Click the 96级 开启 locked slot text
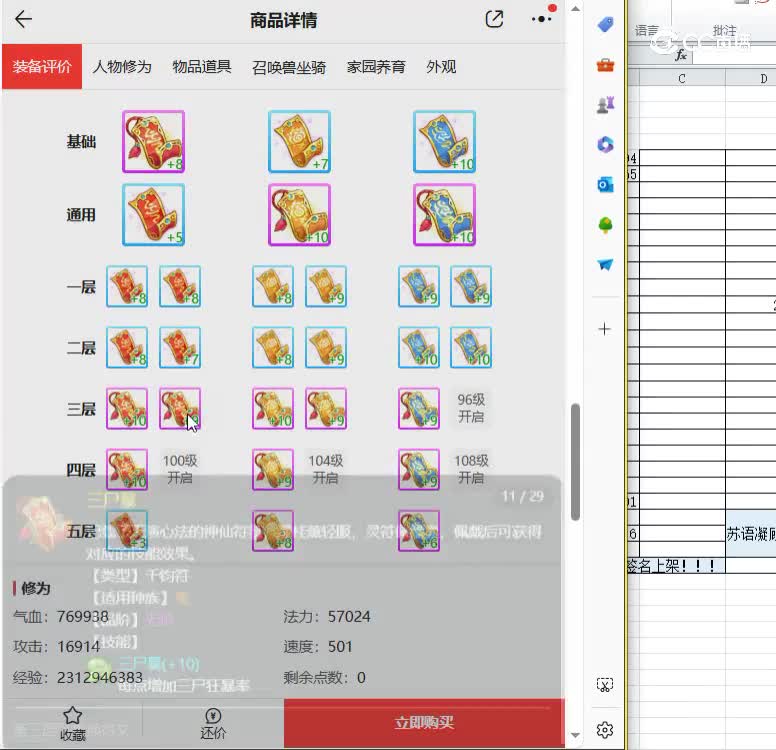Viewport: 776px width, 750px height. [x=471, y=408]
